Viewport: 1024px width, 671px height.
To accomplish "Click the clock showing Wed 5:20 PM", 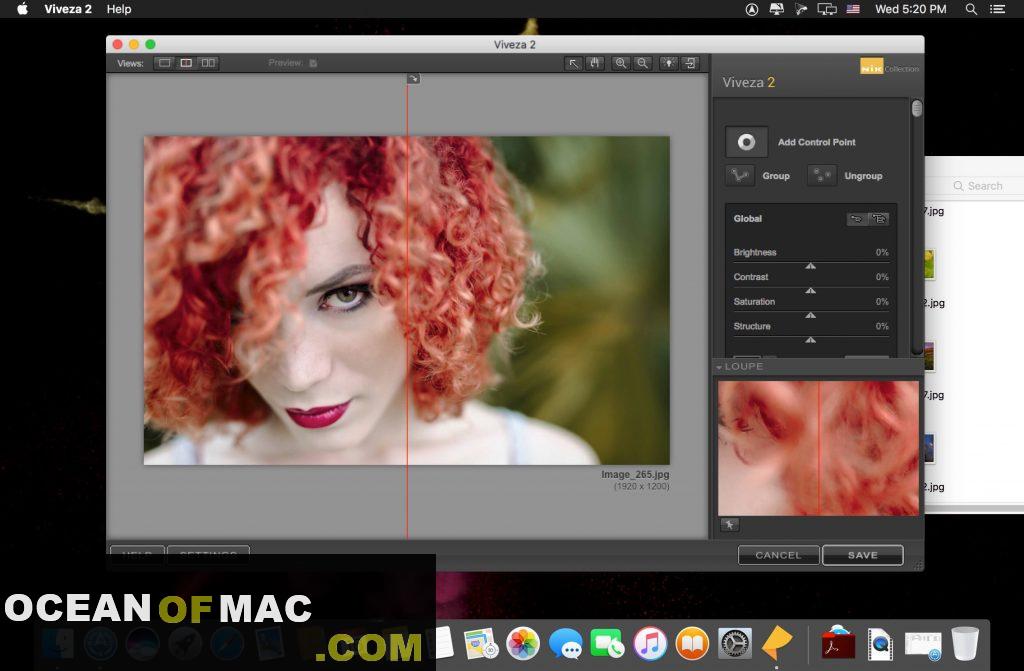I will coord(910,9).
